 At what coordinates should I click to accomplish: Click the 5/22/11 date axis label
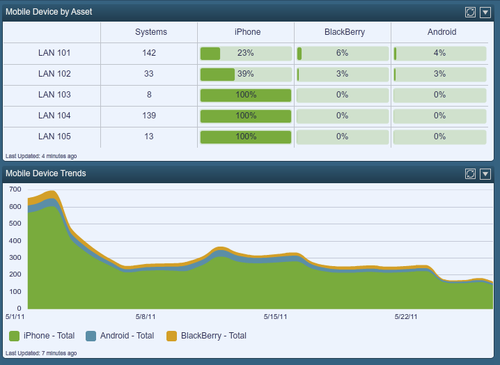406,317
